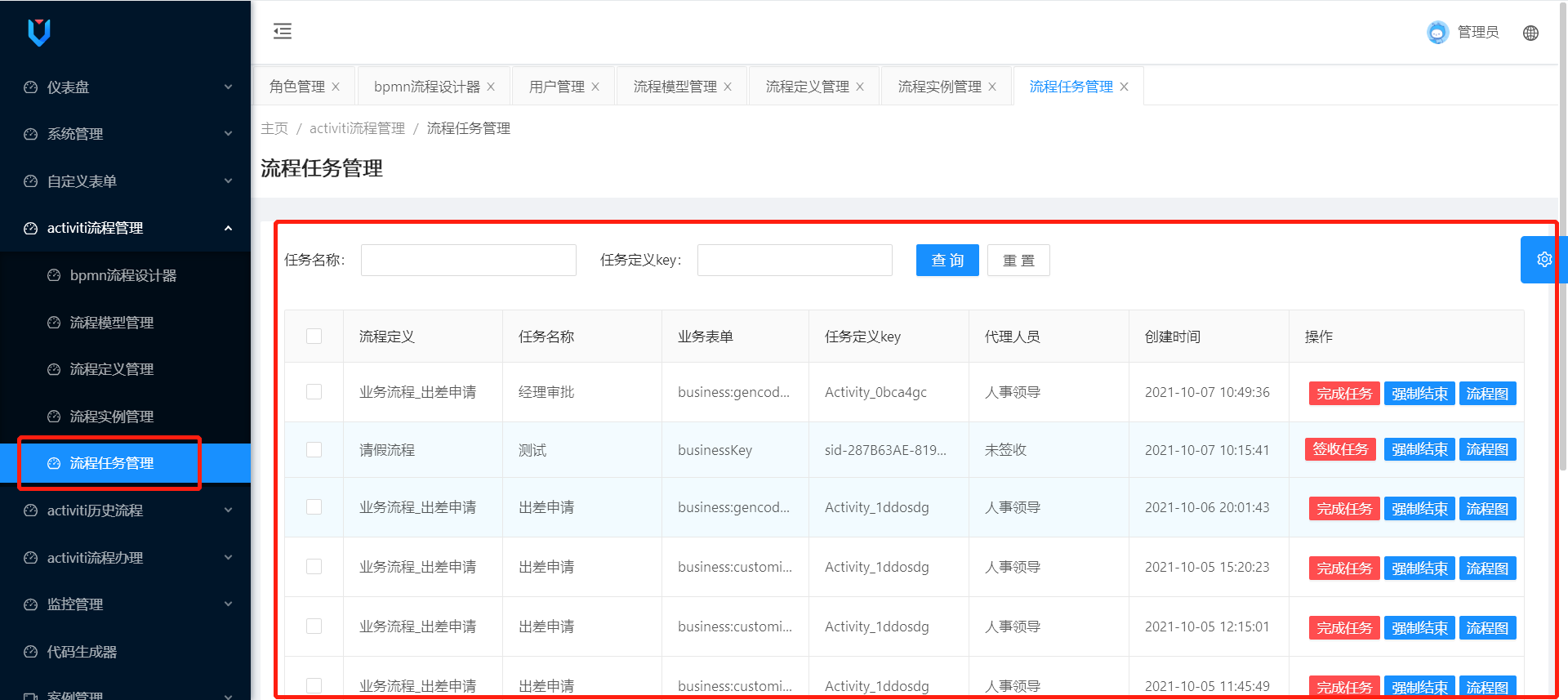Switch to the 用户管理 tab
Viewport: 1568px width, 700px height.
pos(557,87)
